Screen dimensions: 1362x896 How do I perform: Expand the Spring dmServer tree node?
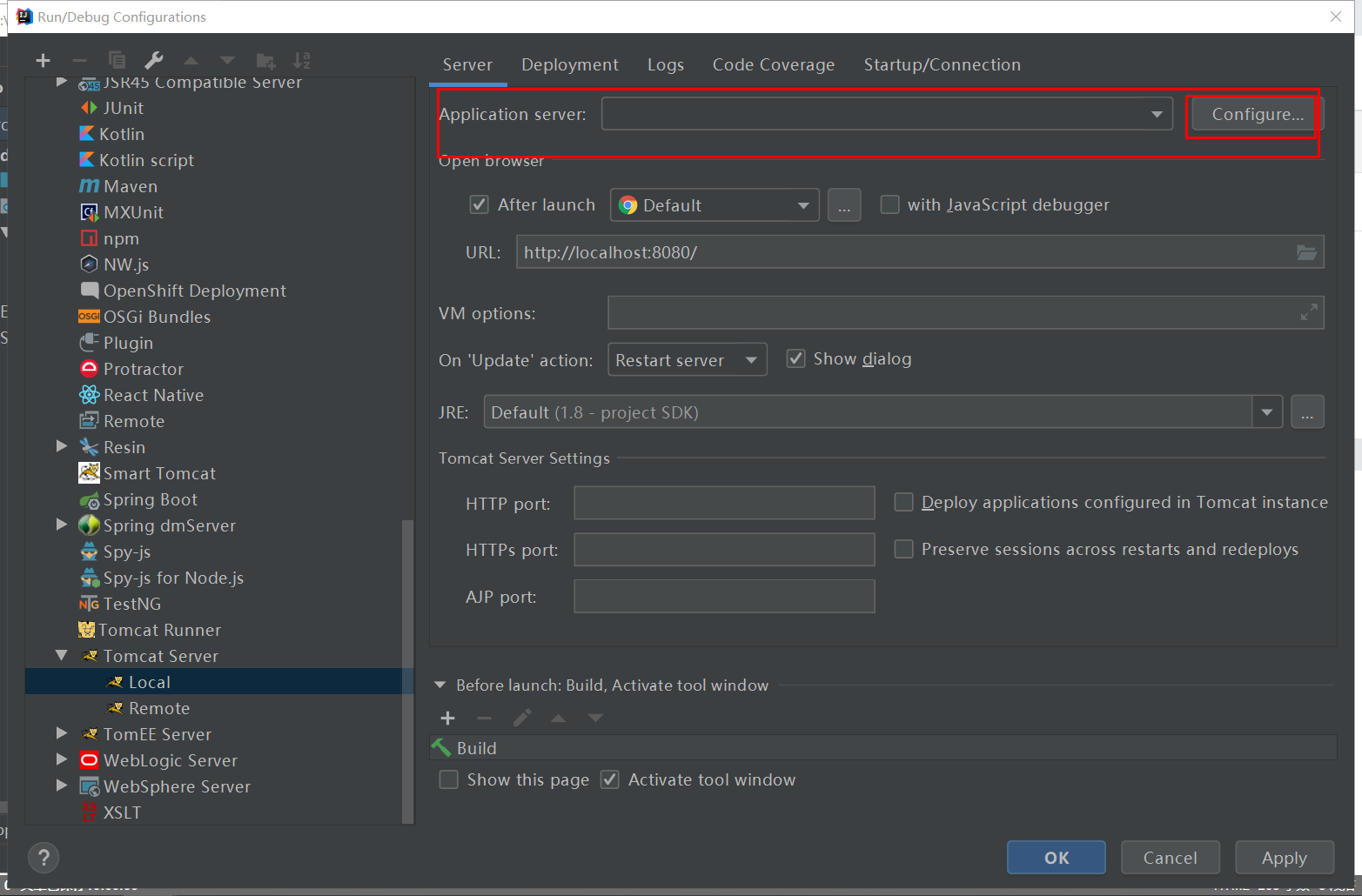(x=61, y=525)
